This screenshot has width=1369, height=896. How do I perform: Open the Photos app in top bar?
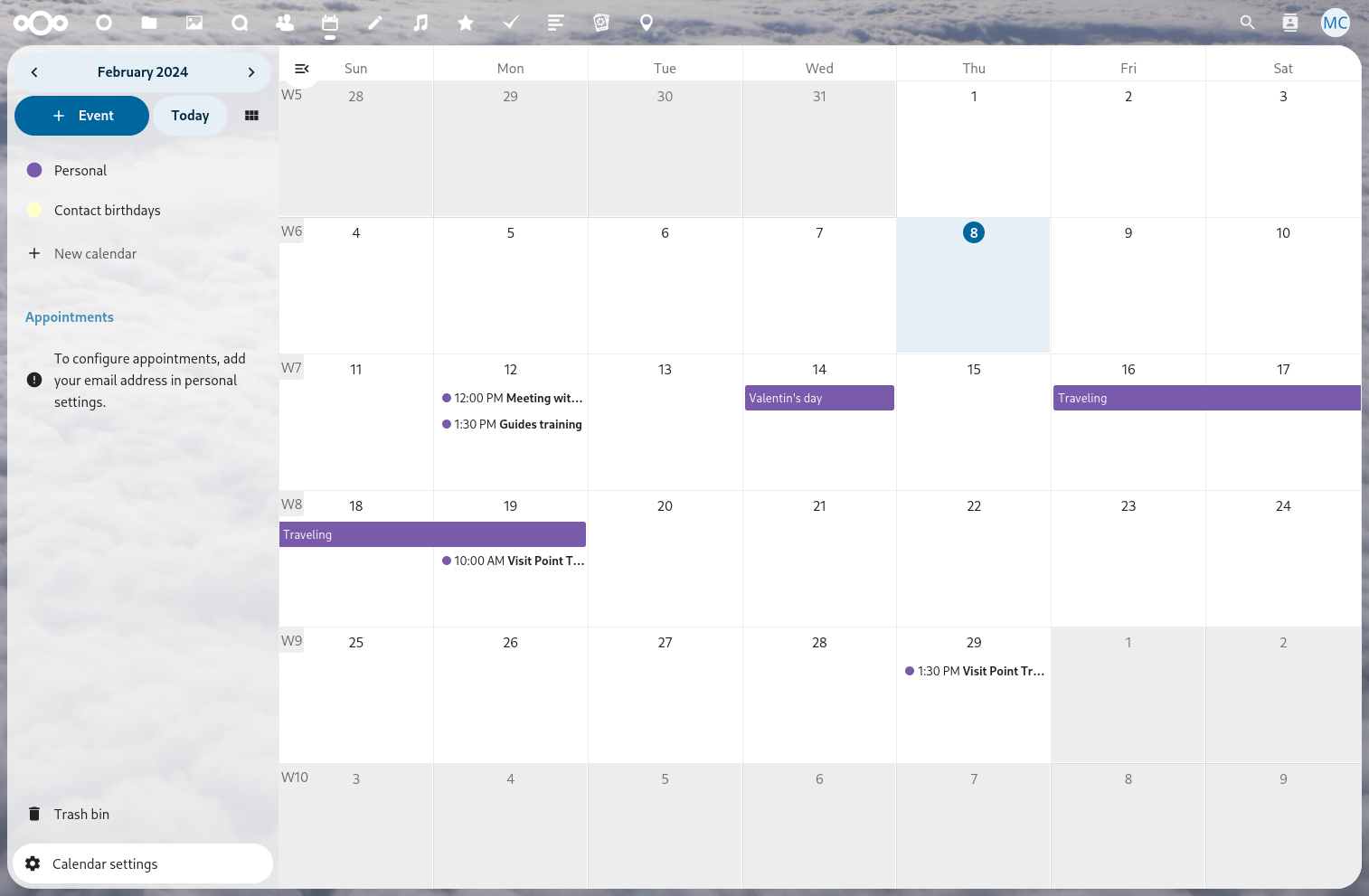click(194, 23)
